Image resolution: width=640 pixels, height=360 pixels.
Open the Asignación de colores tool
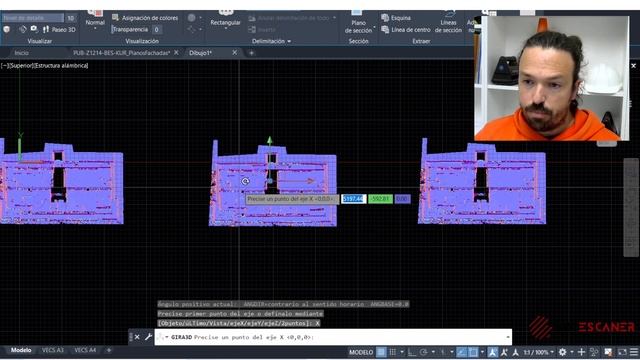click(145, 18)
